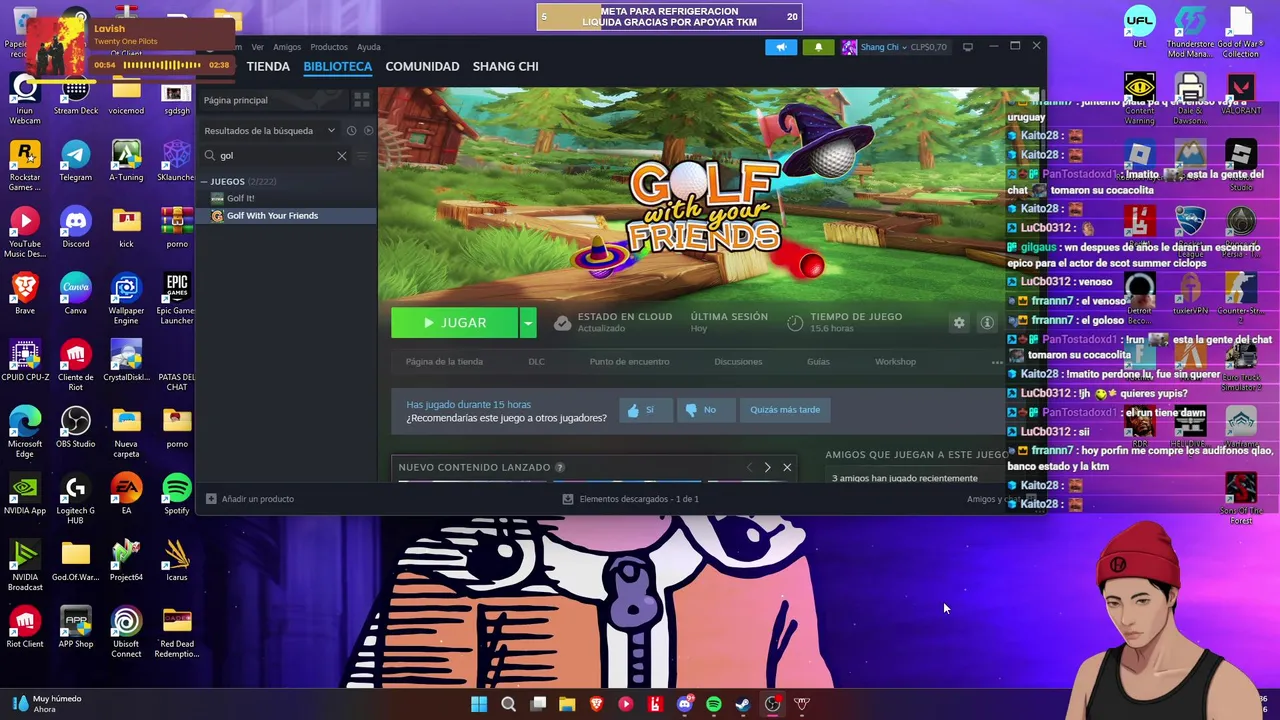Open the Workshop link

point(895,362)
